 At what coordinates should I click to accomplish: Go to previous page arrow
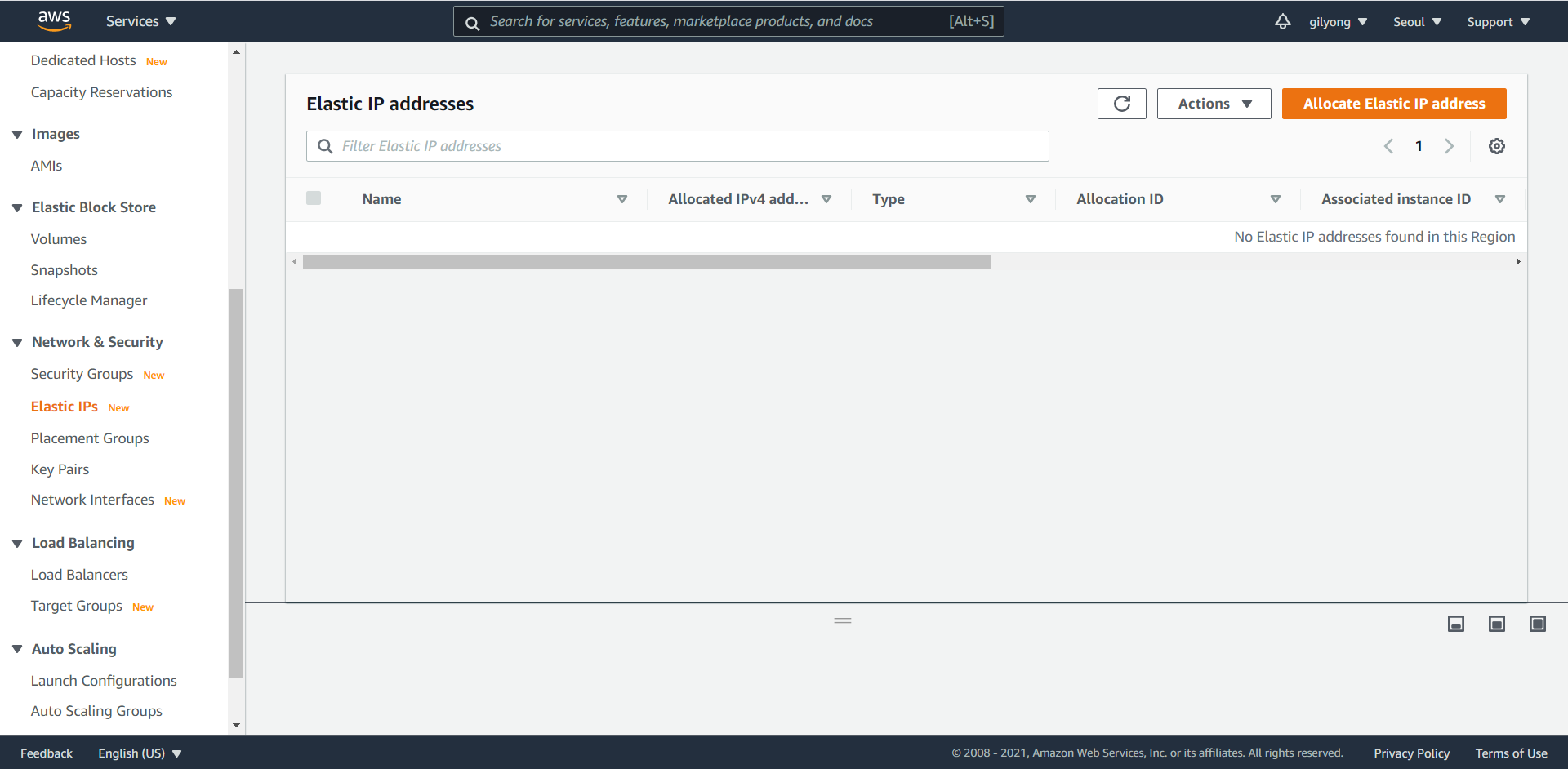(x=1388, y=146)
